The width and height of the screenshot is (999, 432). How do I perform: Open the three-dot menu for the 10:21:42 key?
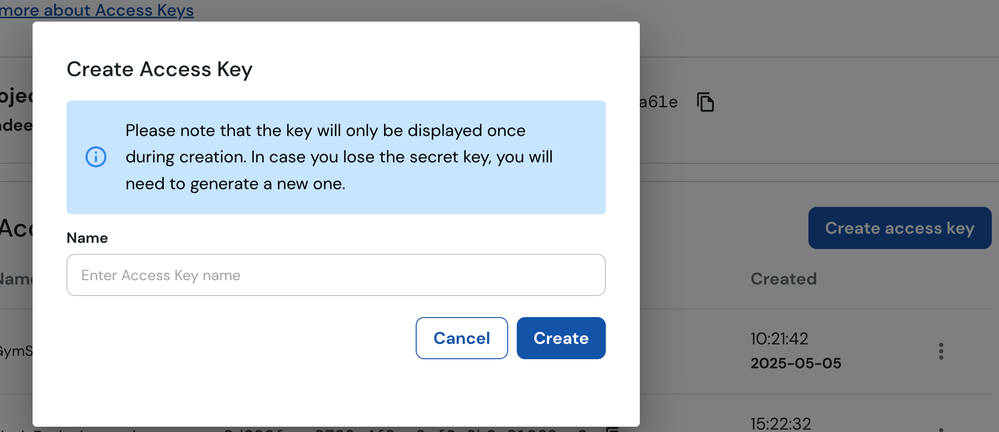[x=940, y=351]
